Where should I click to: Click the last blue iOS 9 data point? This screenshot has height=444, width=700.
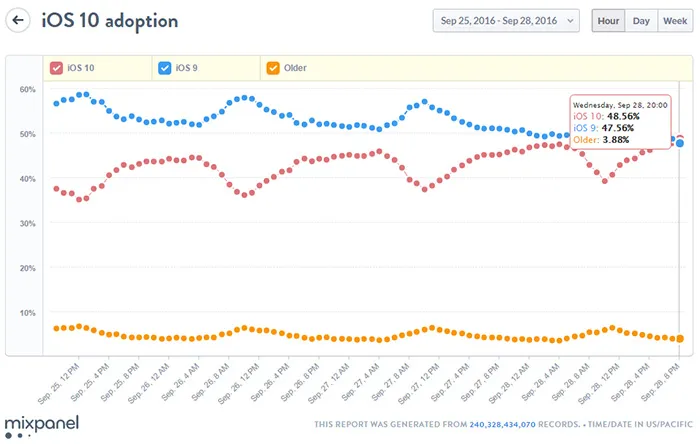click(680, 143)
